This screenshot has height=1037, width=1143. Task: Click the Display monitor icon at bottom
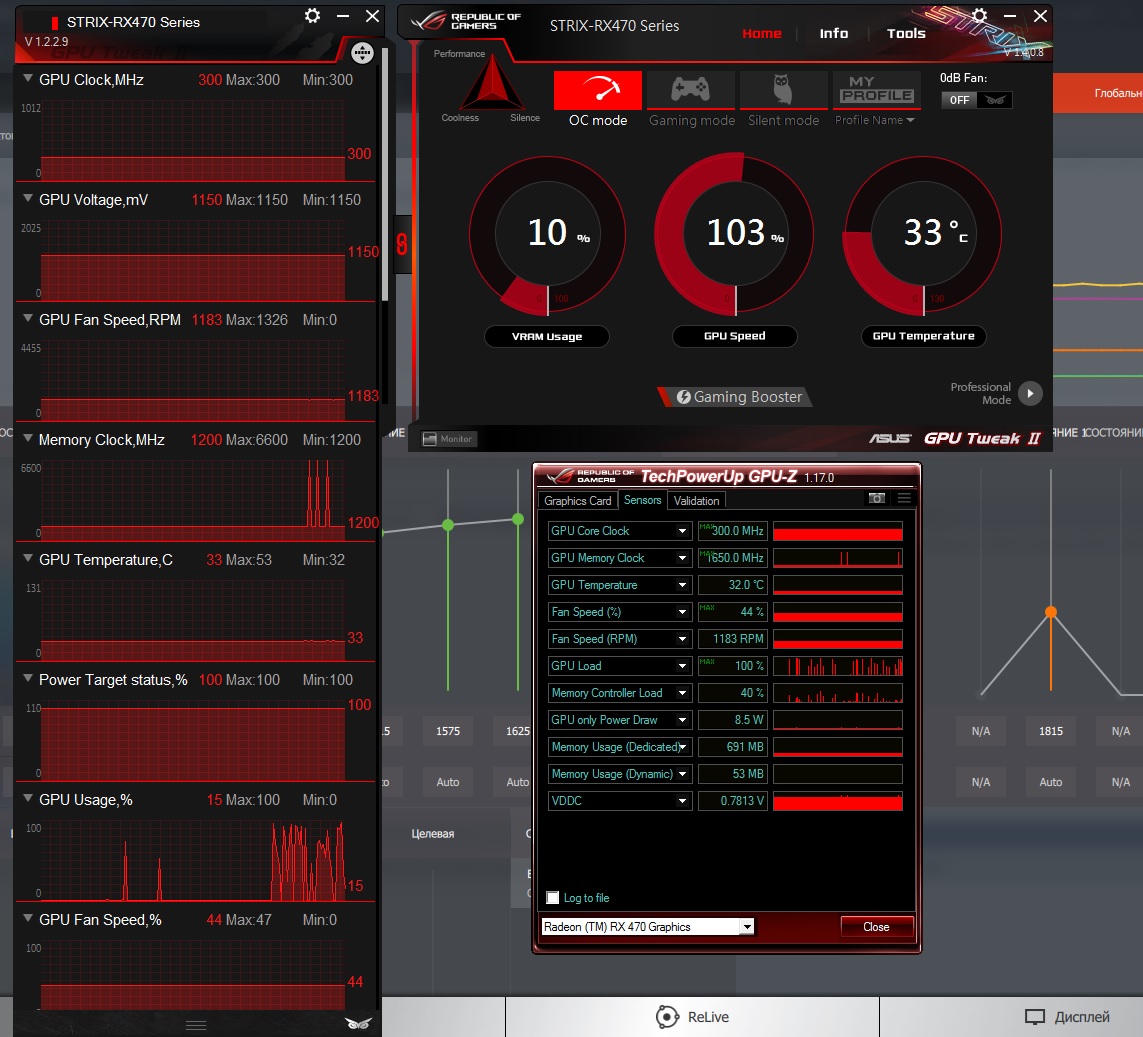(1034, 1017)
